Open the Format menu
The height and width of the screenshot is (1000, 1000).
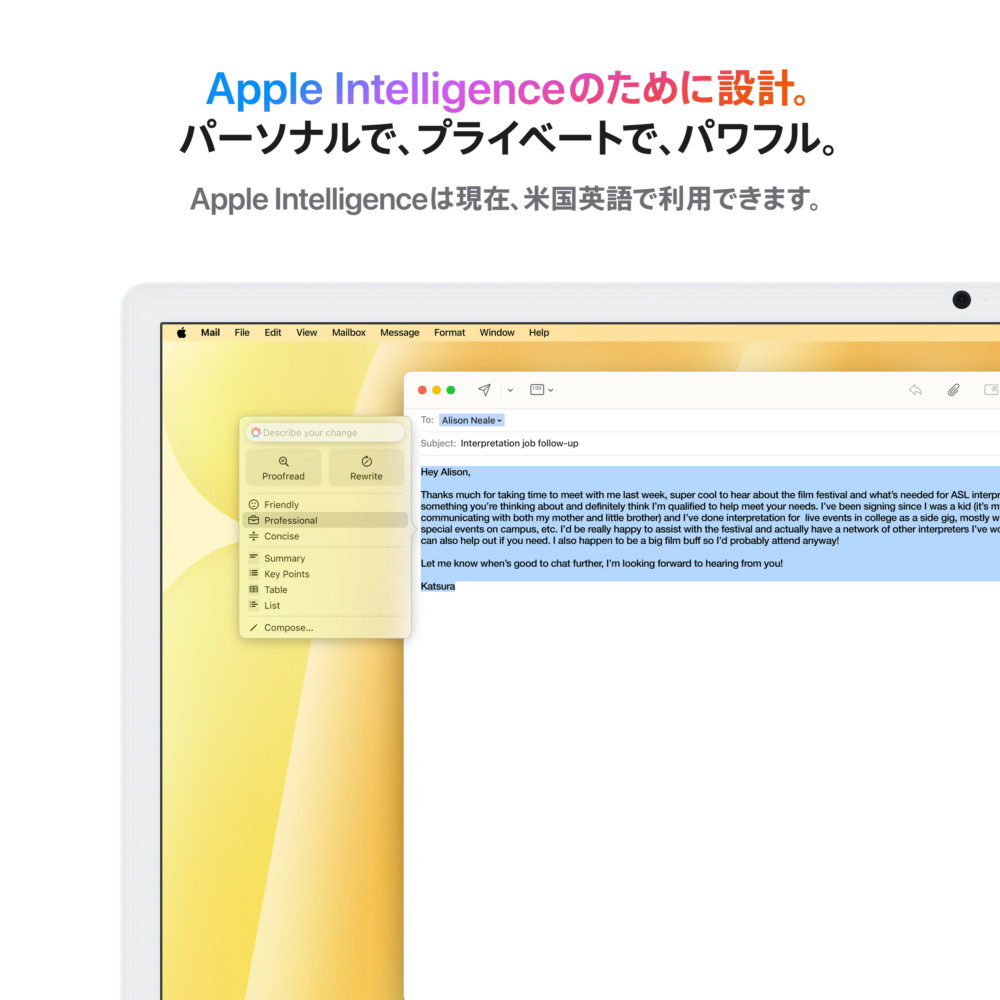449,332
